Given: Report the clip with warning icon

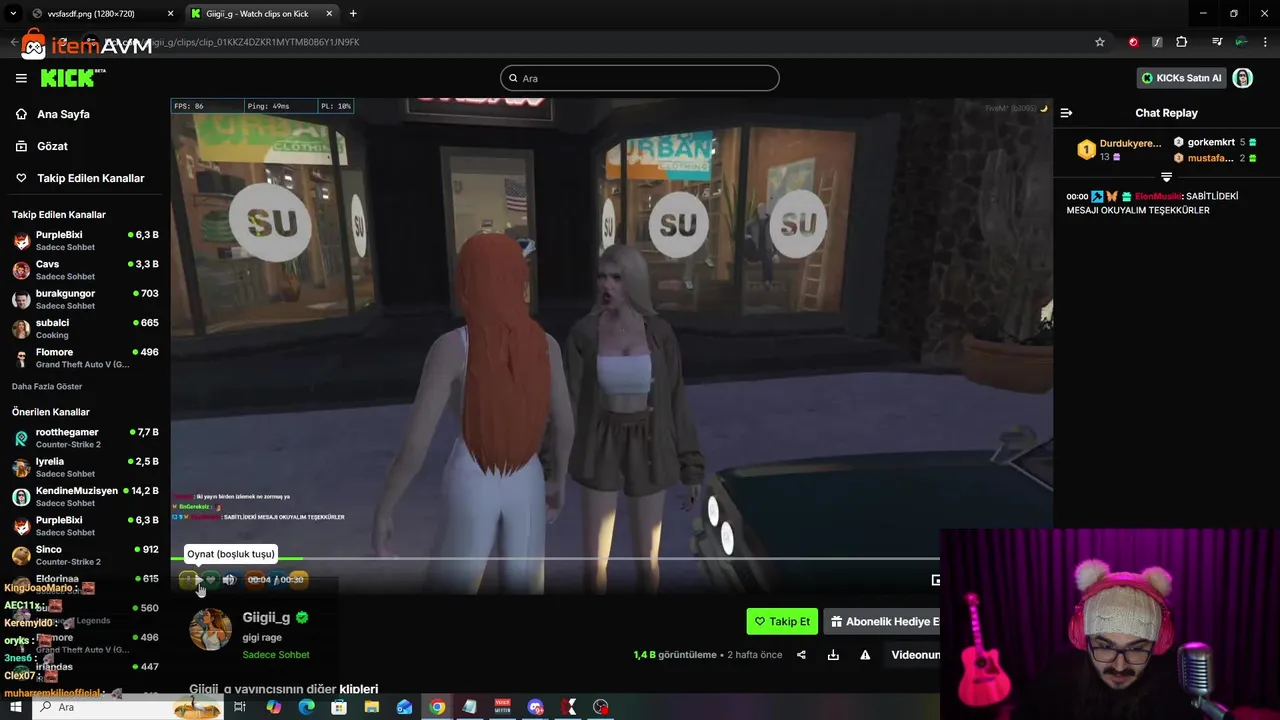Looking at the screenshot, I should (x=865, y=655).
